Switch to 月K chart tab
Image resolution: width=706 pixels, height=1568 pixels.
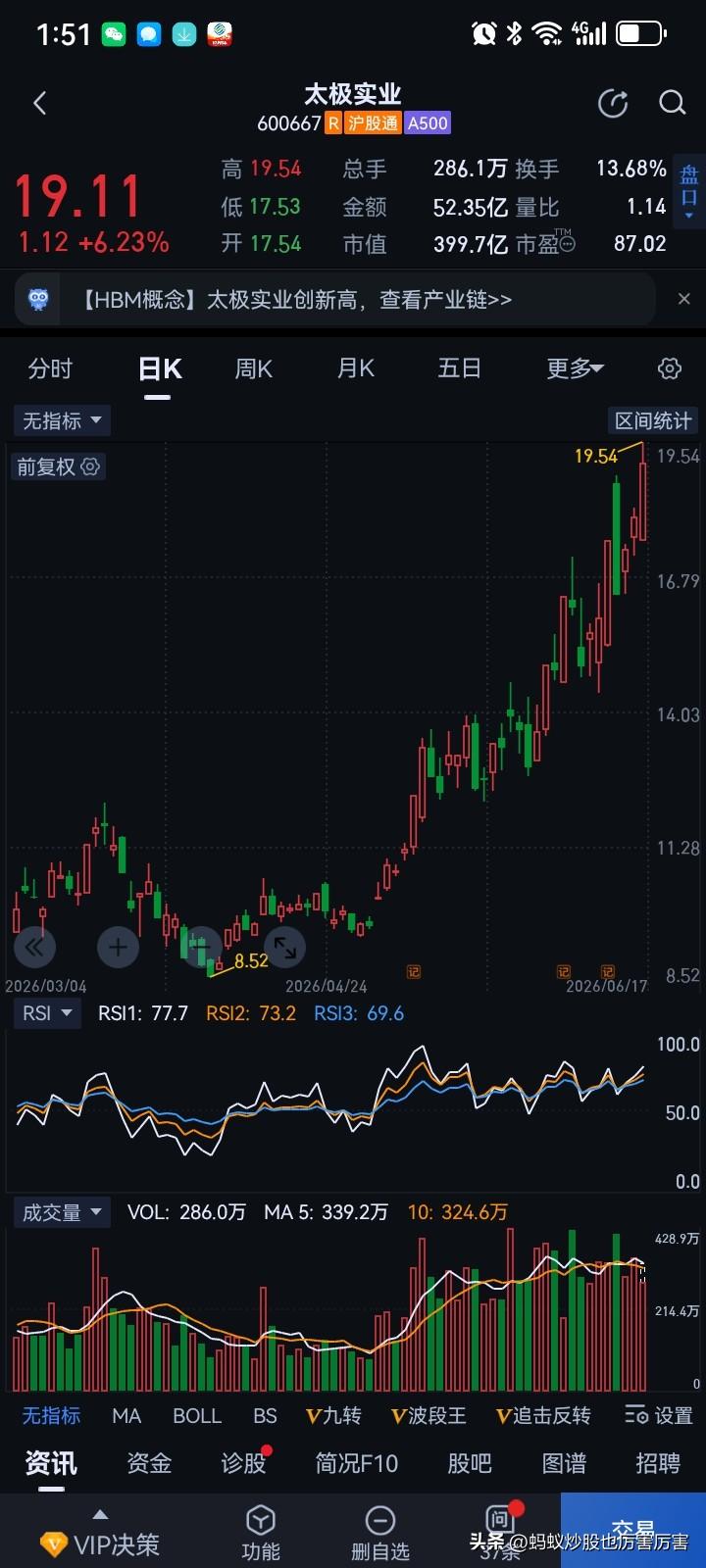coord(356,368)
